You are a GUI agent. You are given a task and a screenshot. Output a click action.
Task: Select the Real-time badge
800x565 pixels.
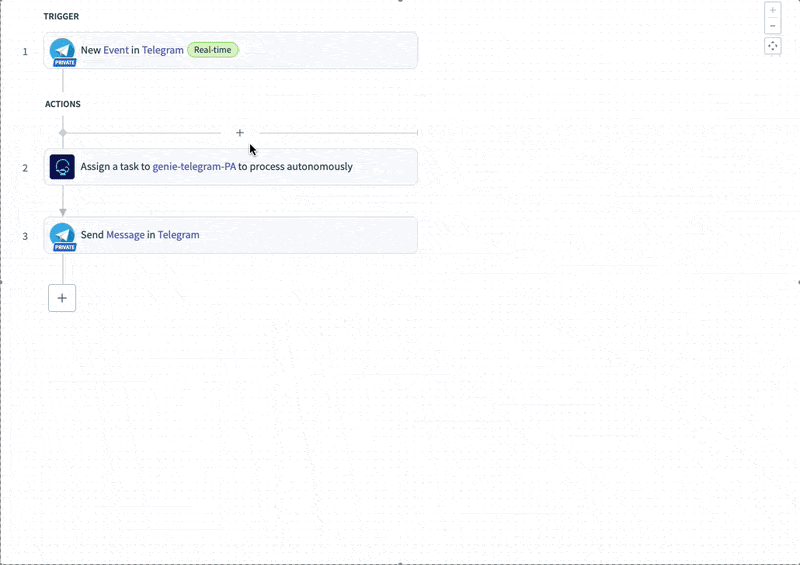pos(213,50)
